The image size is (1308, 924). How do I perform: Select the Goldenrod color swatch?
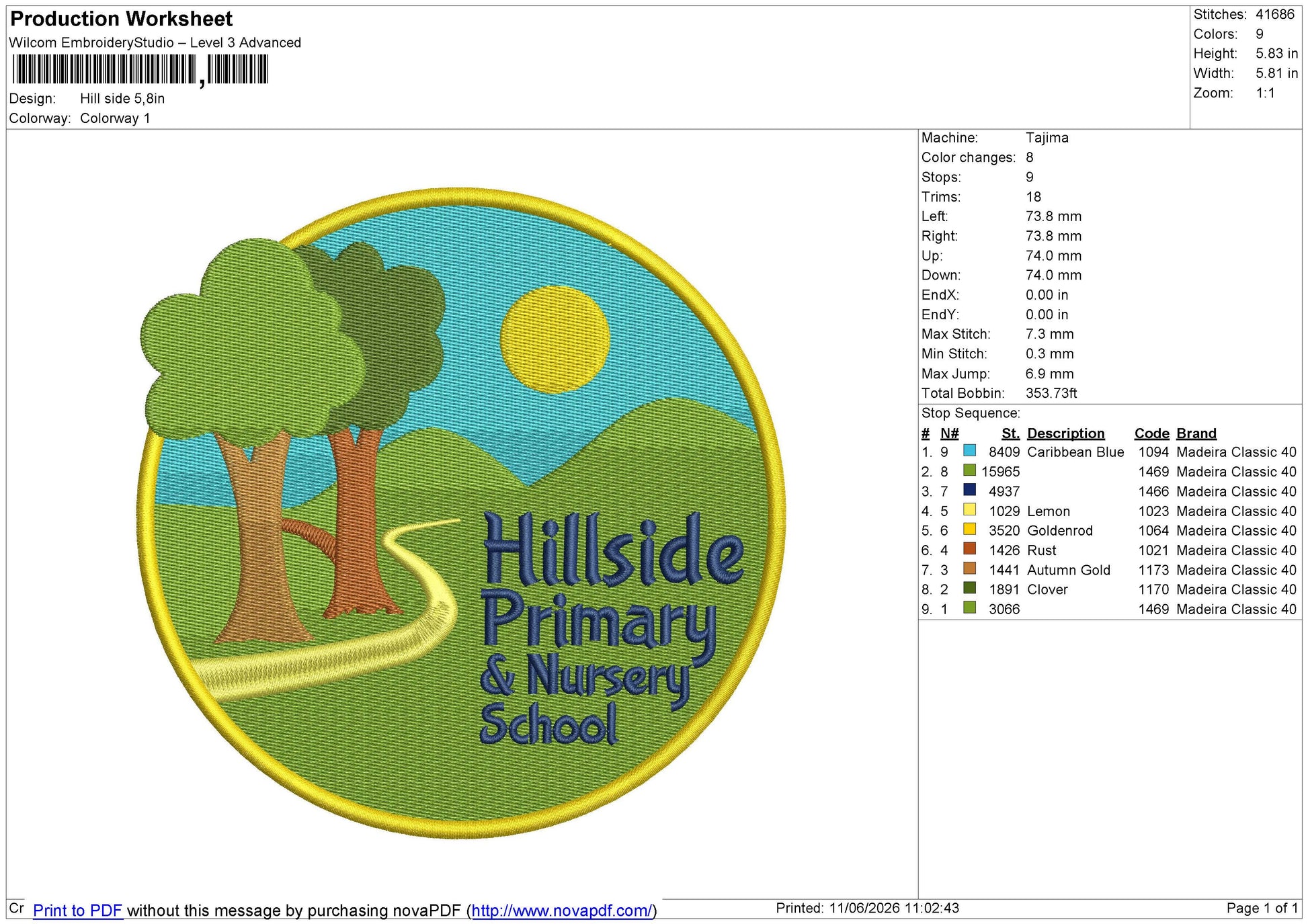pyautogui.click(x=969, y=529)
